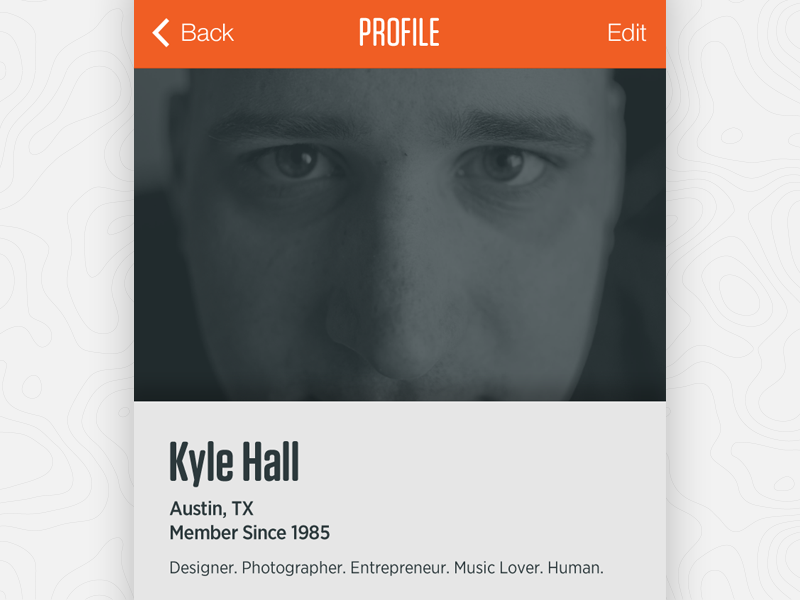Viewport: 800px width, 600px height.
Task: Click the word Human in the bio
Action: [575, 568]
